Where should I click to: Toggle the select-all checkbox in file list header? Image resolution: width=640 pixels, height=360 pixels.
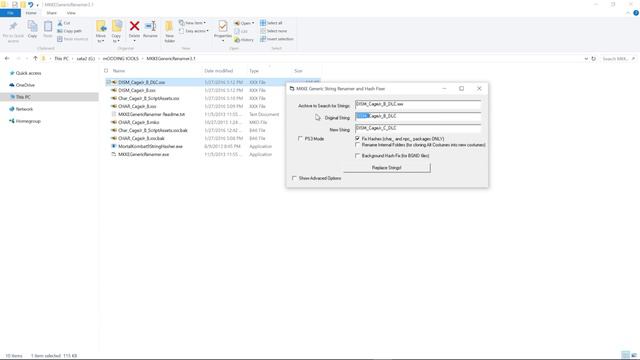pos(106,71)
